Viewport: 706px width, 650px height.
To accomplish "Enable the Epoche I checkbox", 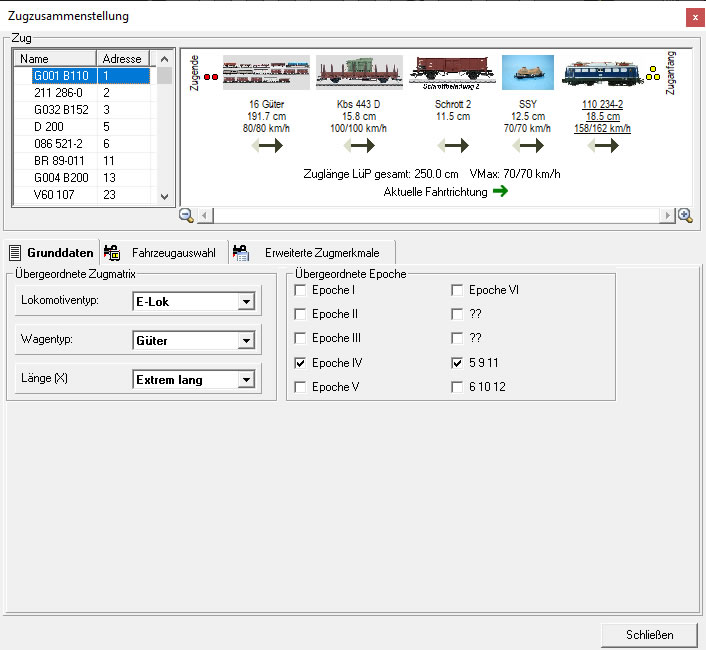I will click(300, 290).
